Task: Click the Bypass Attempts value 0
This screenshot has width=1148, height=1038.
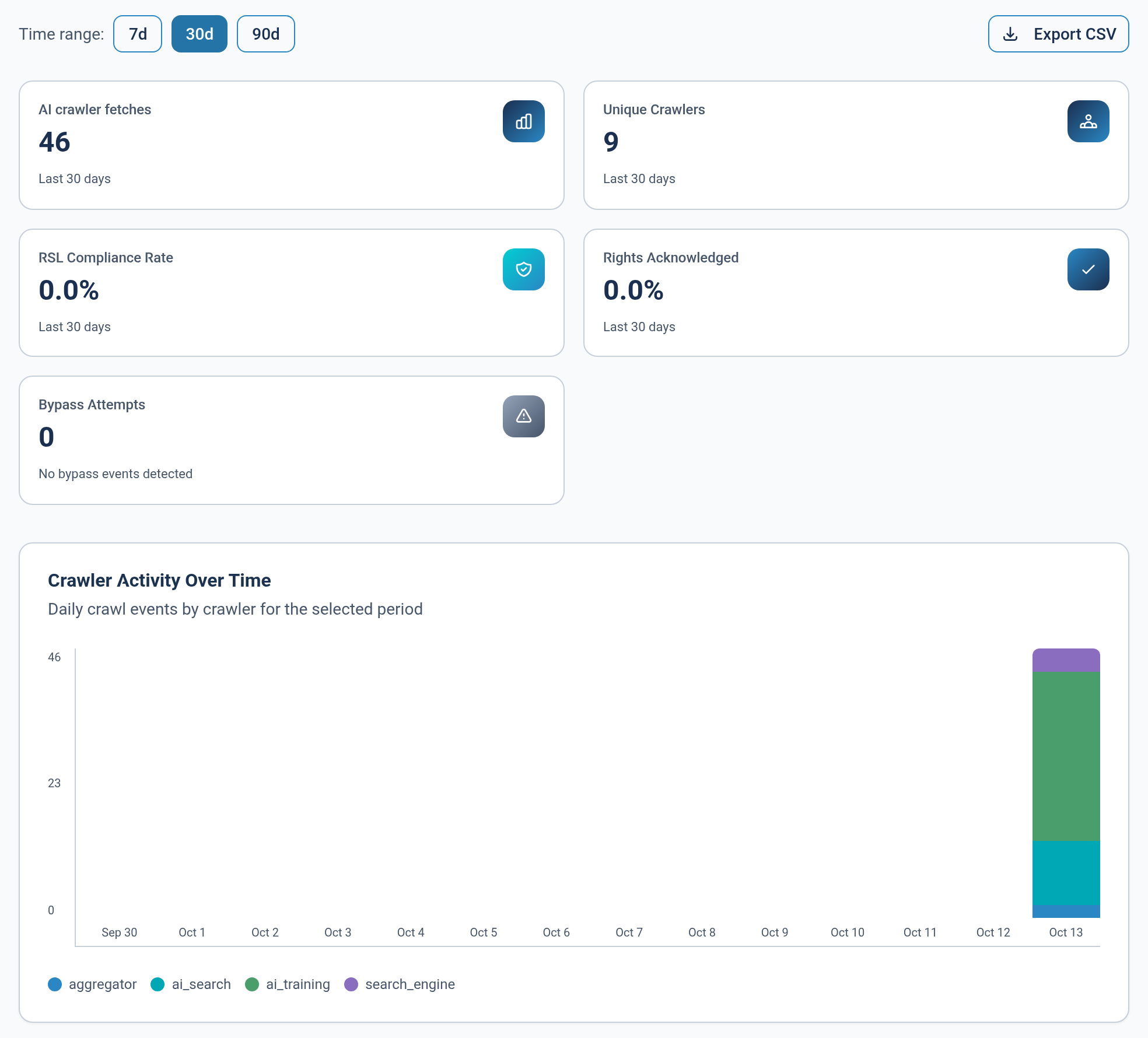Action: click(x=46, y=437)
